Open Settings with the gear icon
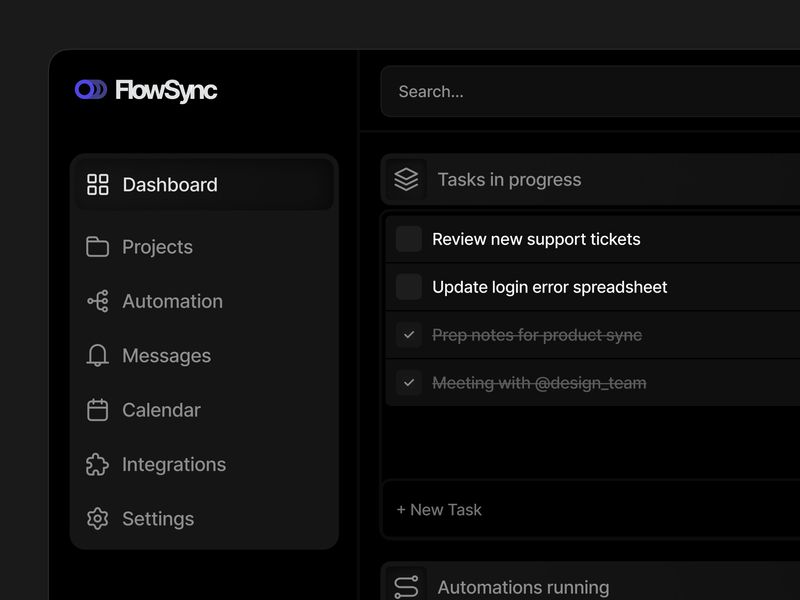800x600 pixels. (97, 519)
